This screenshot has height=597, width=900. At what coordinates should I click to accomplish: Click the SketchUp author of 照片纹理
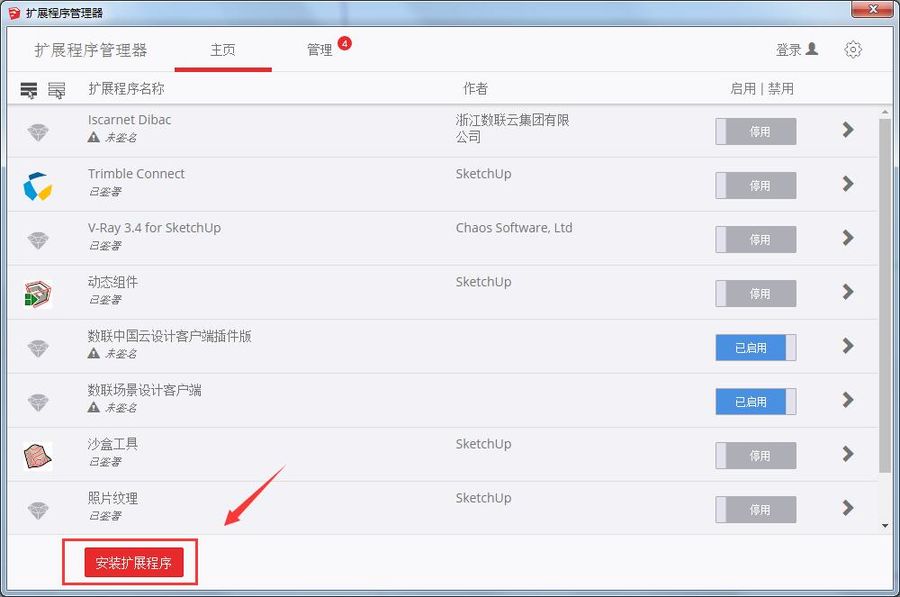(483, 498)
